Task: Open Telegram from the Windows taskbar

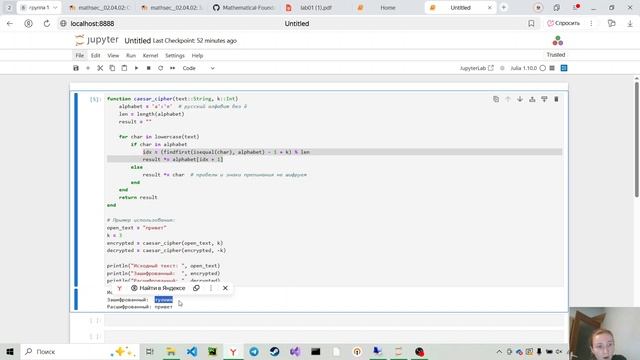Action: [254, 351]
